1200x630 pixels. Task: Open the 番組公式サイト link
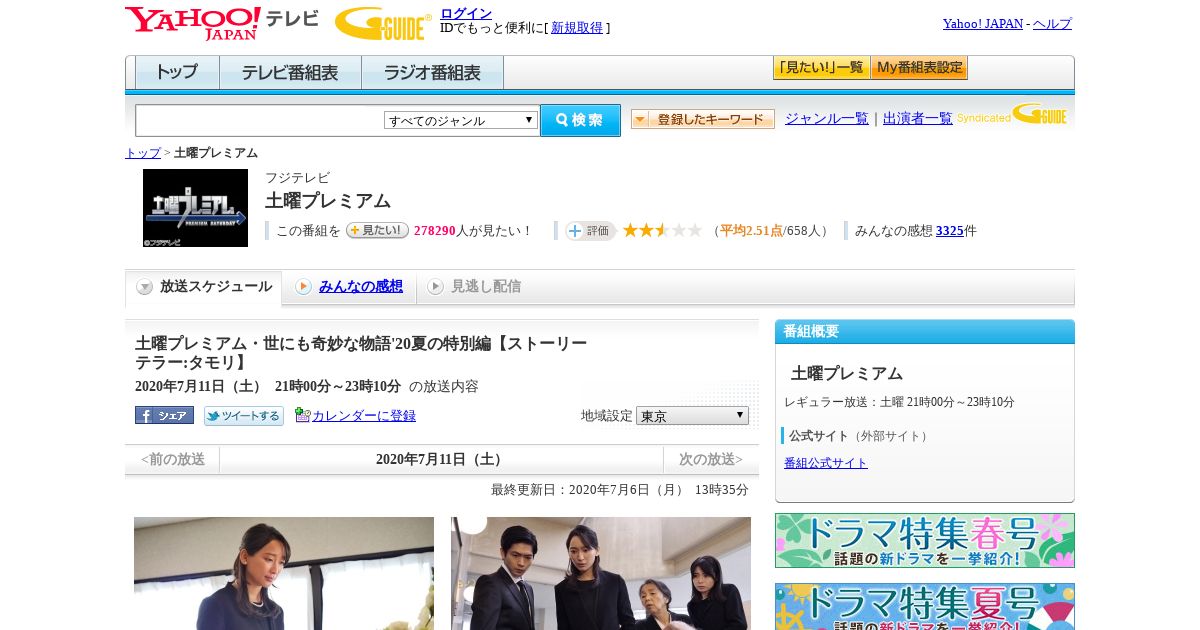tap(826, 463)
